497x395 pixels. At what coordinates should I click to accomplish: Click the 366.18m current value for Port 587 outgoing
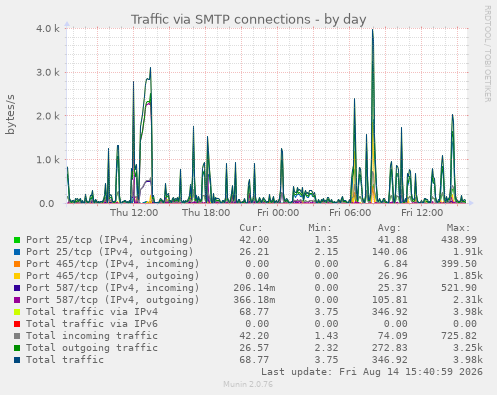(x=254, y=300)
